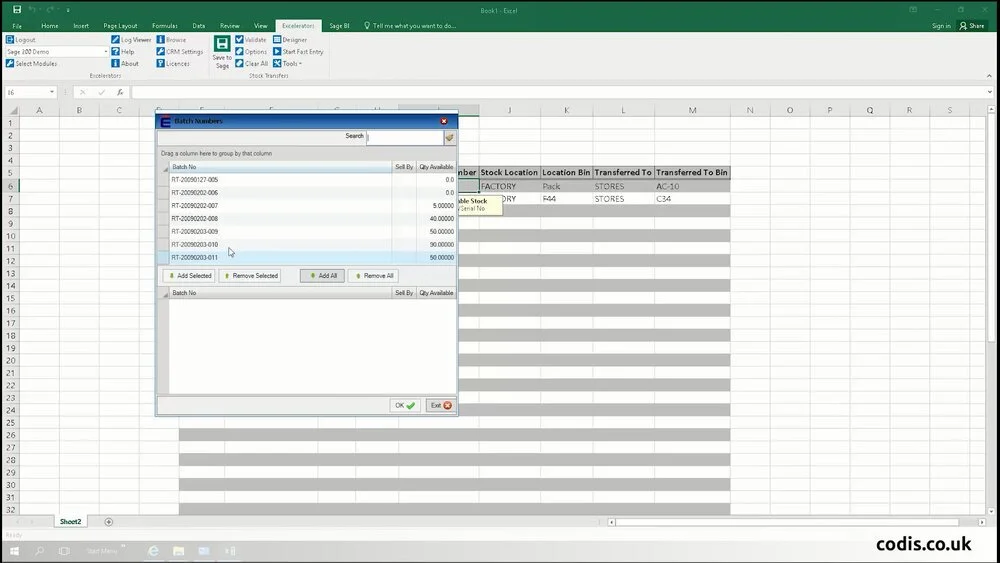The height and width of the screenshot is (563, 1000).
Task: Click the Add Selected button
Action: click(189, 276)
